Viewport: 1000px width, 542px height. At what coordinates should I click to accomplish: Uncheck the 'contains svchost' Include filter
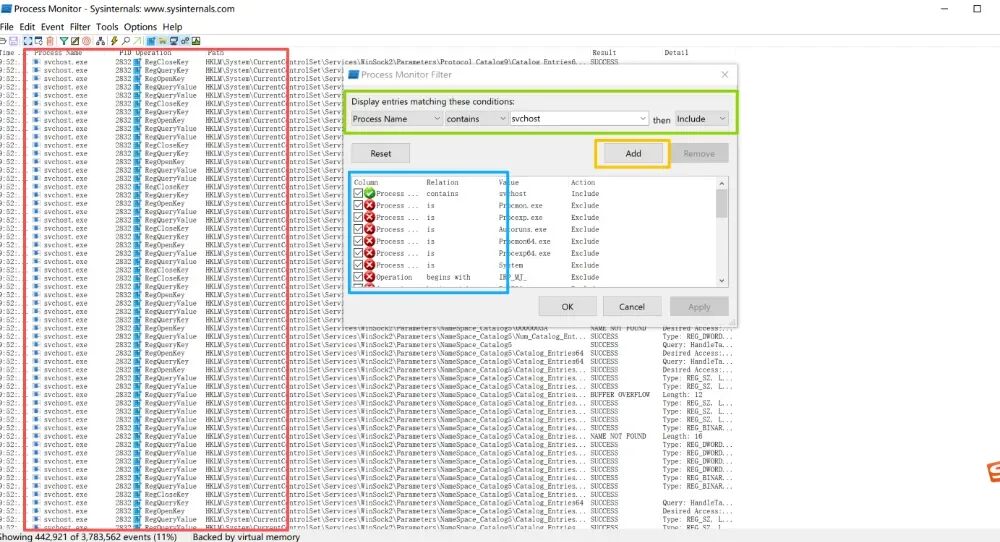tap(359, 193)
